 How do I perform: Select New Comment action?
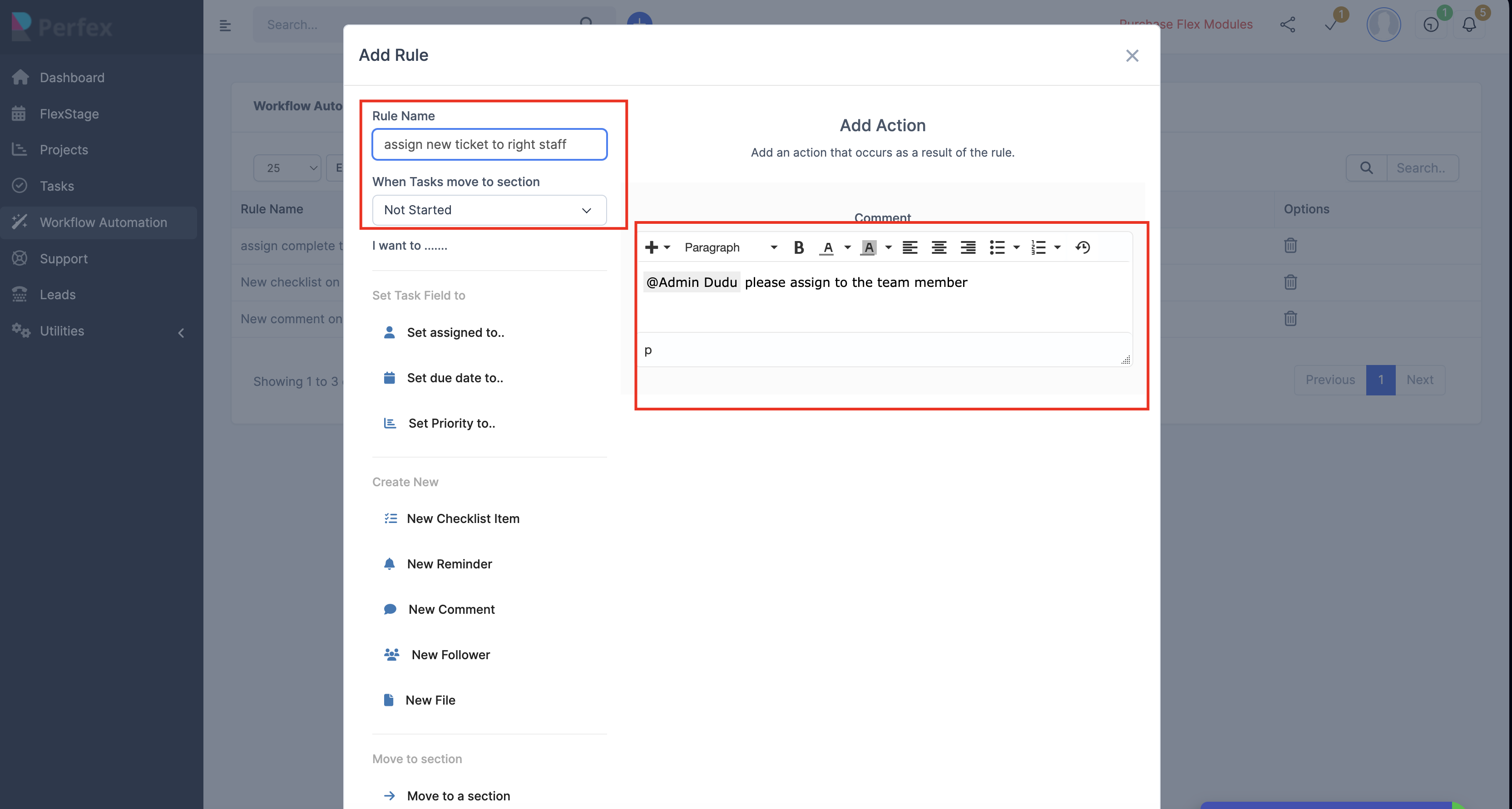pos(451,610)
